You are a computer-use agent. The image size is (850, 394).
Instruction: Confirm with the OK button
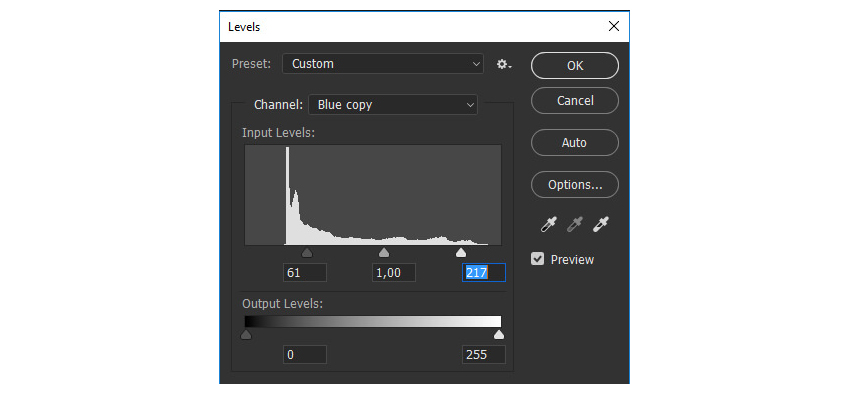[575, 66]
